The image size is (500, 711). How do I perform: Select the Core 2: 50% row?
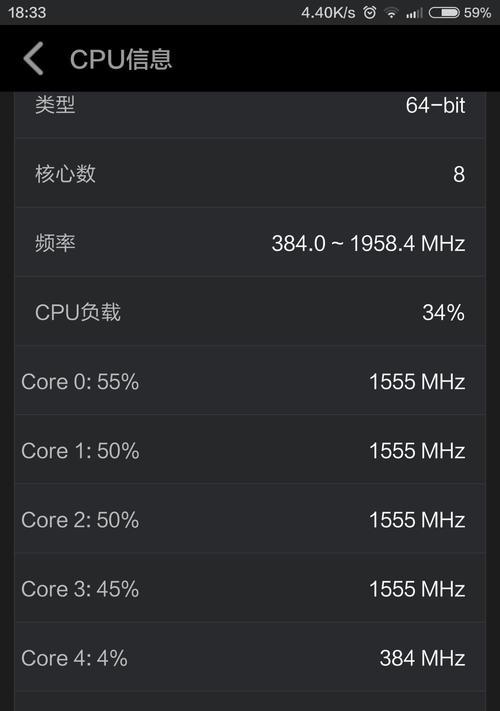(x=250, y=519)
